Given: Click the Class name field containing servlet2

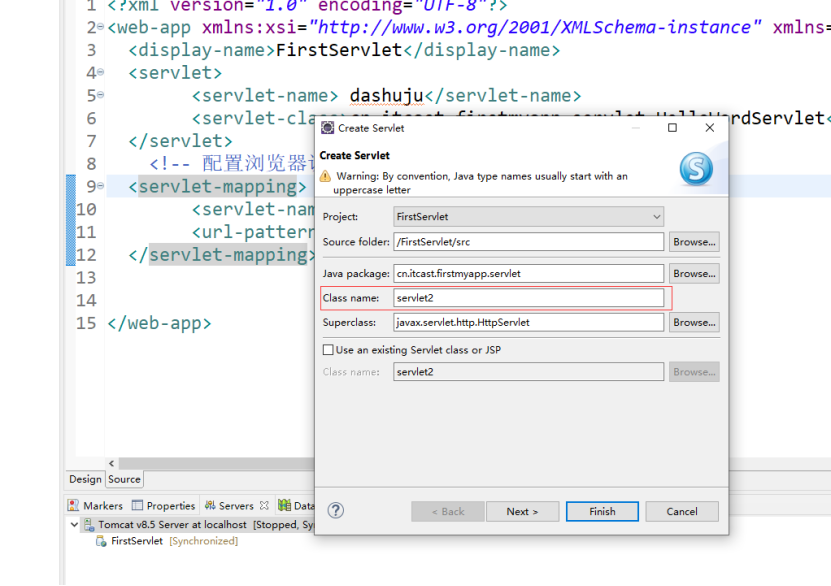Looking at the screenshot, I should 528,298.
